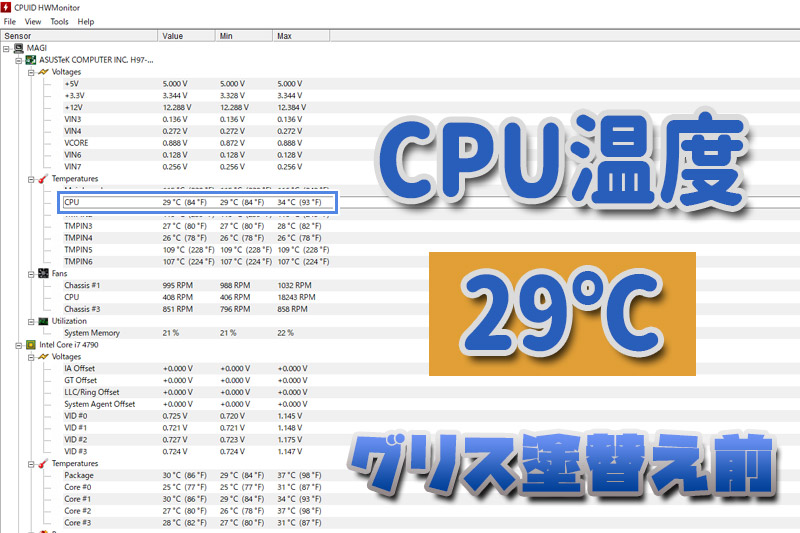Collapse the Intel Core i7 Voltages group

tap(31, 357)
